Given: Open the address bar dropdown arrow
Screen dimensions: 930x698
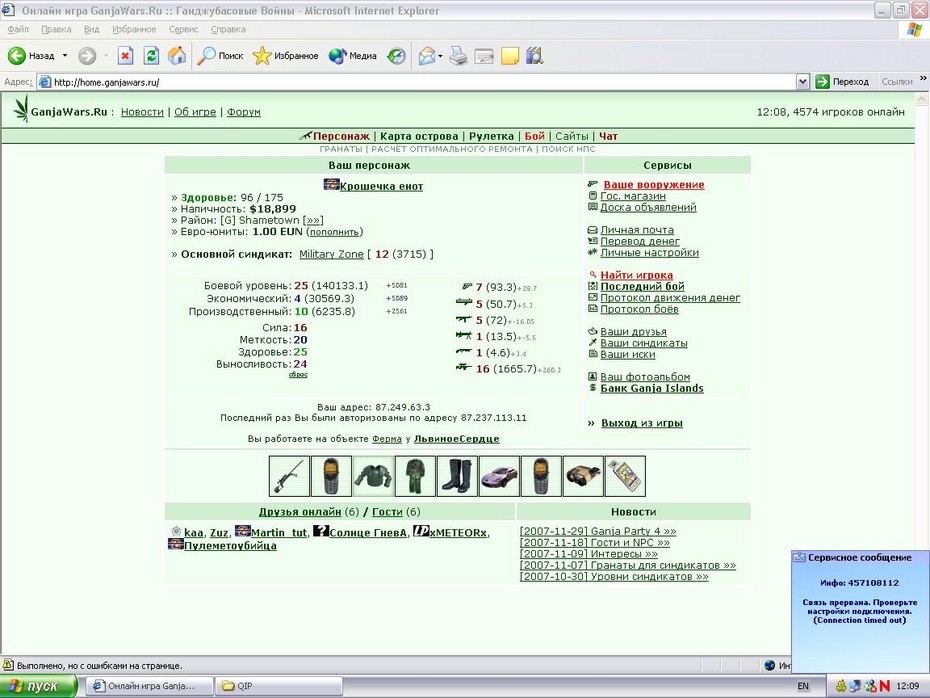Looking at the screenshot, I should [802, 82].
